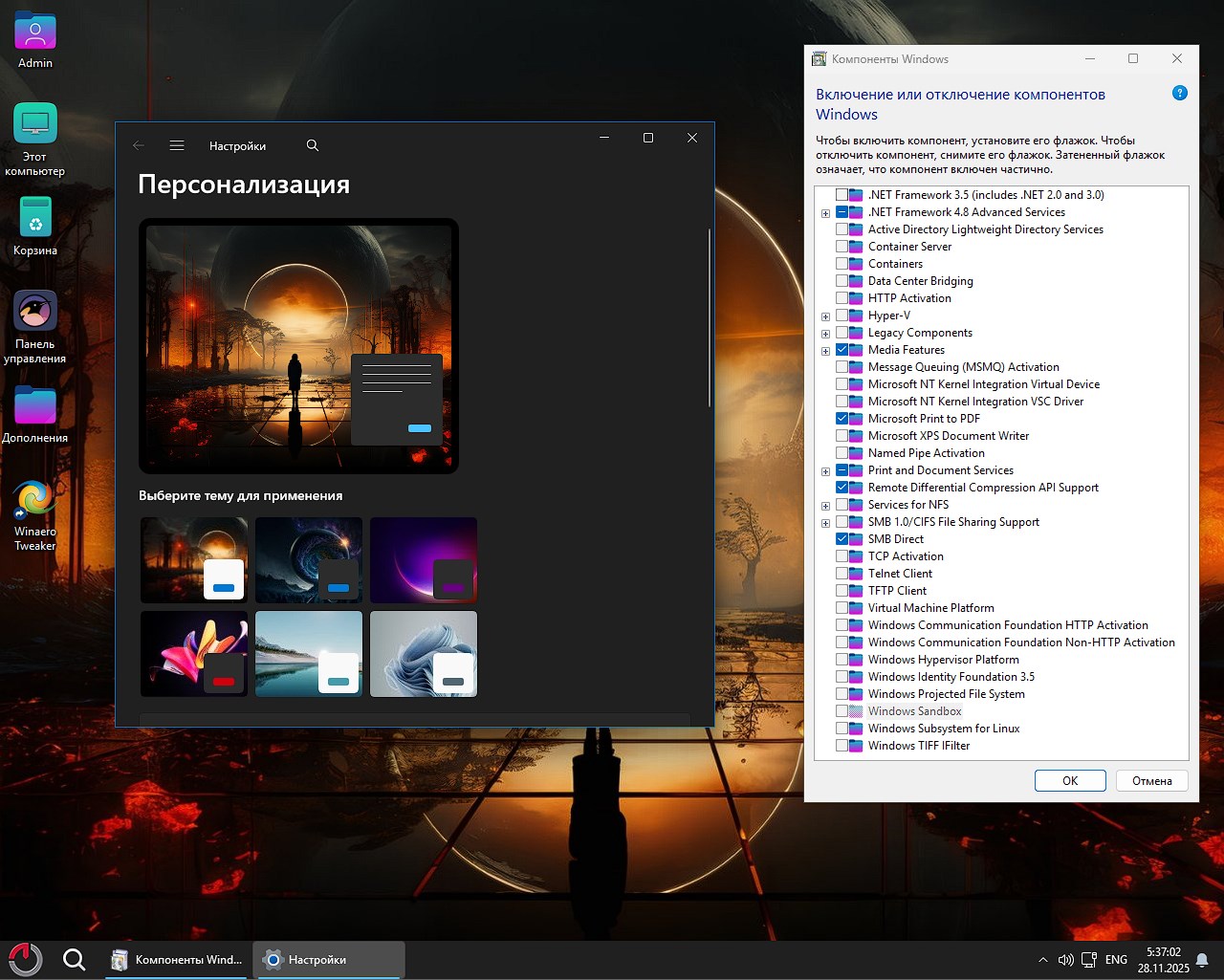Click the Отмена button
The width and height of the screenshot is (1224, 980).
pyautogui.click(x=1151, y=781)
